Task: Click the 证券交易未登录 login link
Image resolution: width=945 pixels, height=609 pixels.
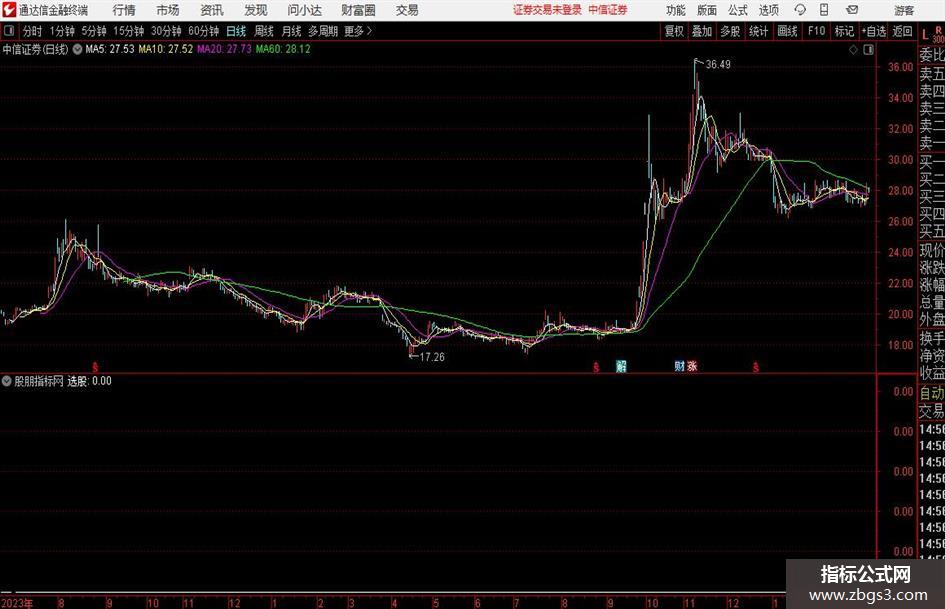Action: click(547, 10)
